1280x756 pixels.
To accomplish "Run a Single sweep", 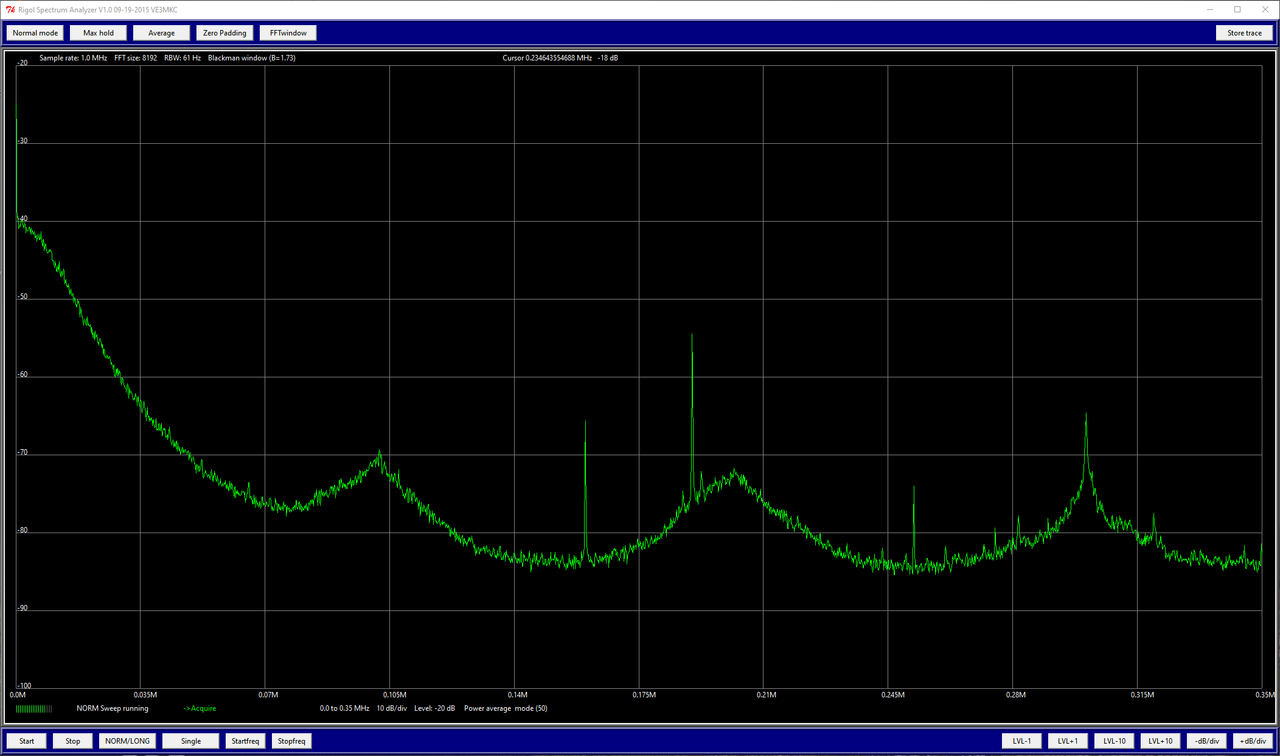I will click(x=191, y=741).
